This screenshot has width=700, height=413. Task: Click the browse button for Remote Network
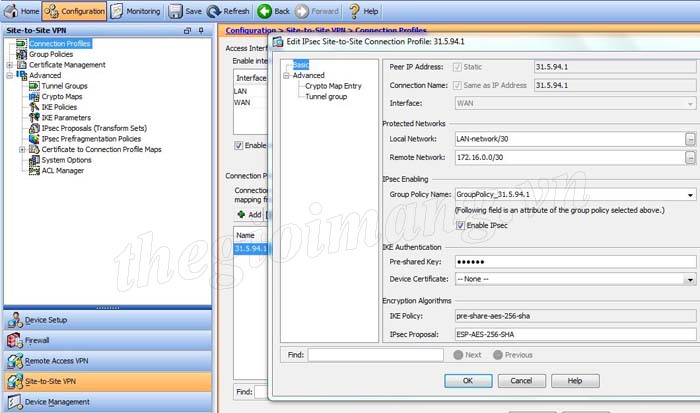(690, 157)
